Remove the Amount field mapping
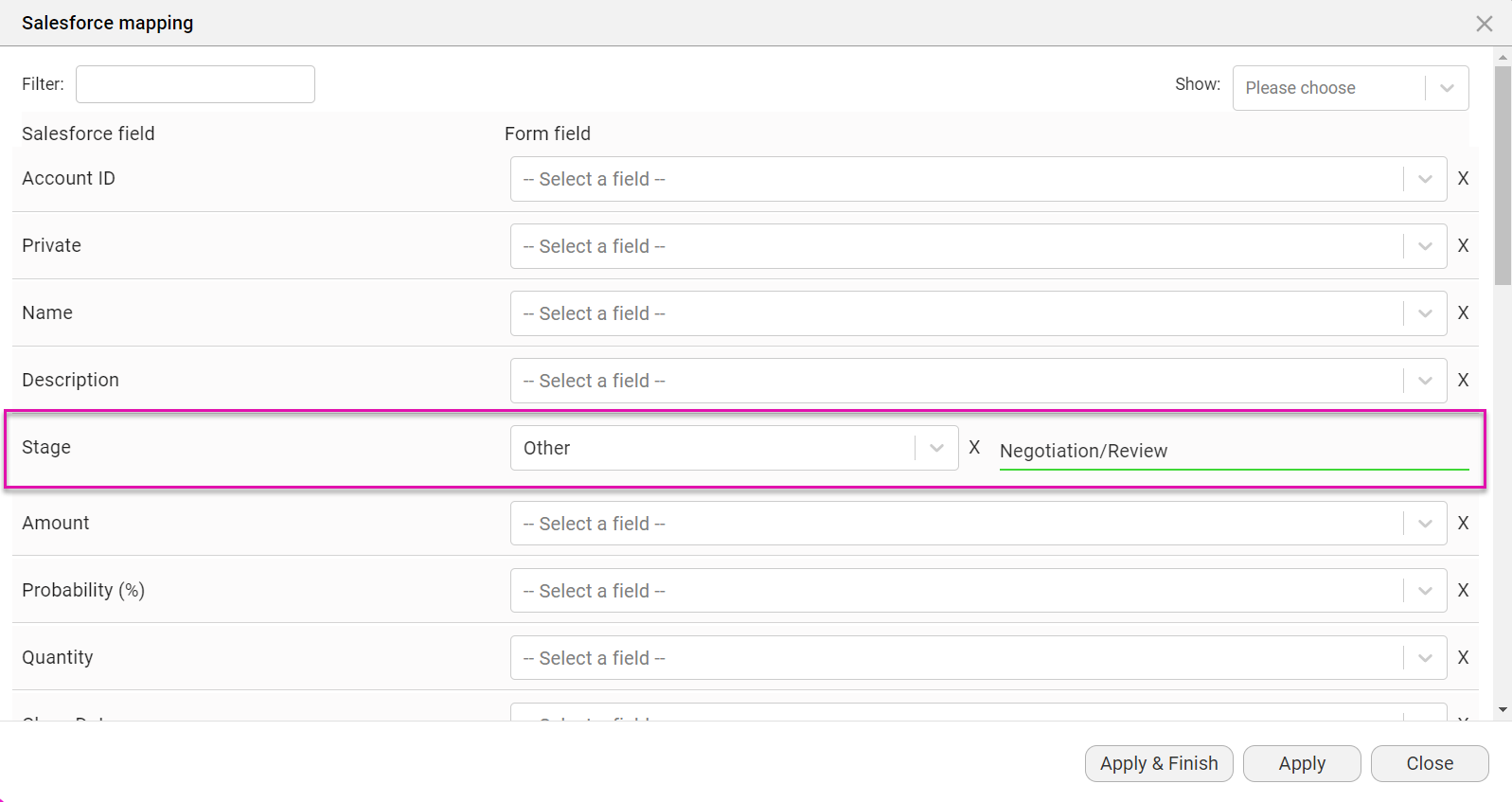This screenshot has width=1512, height=802. click(1463, 523)
